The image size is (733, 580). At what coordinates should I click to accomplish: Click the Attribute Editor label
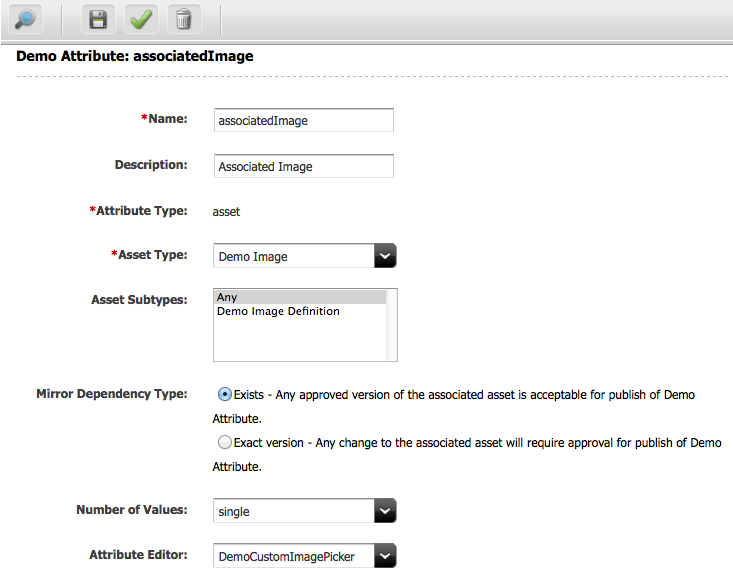click(138, 554)
